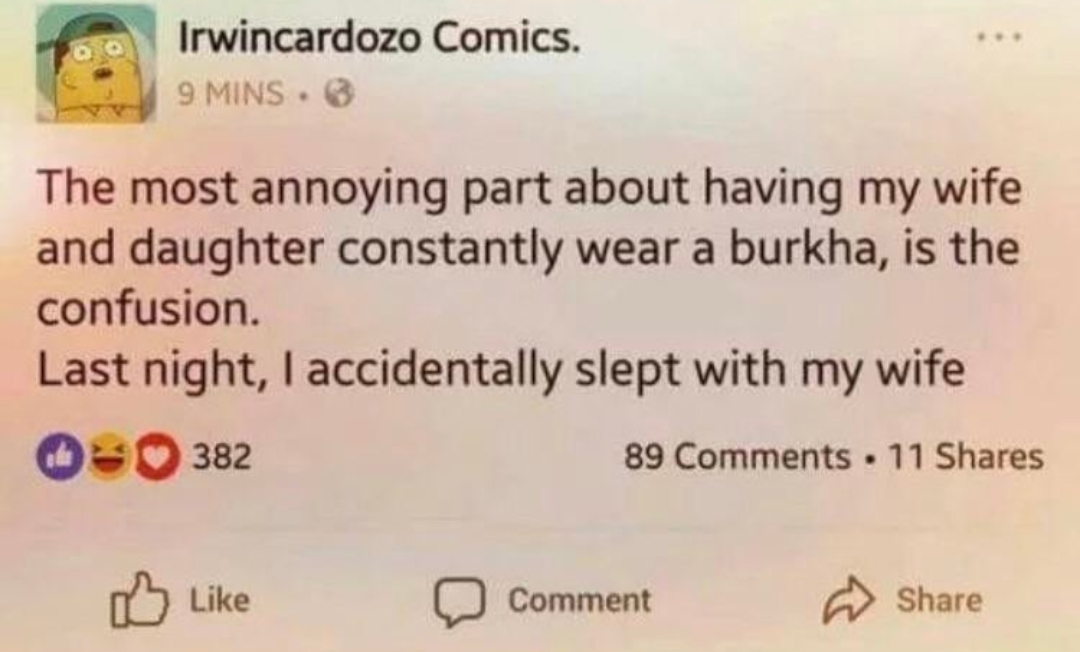The image size is (1080, 652).
Task: Click the Like button label
Action: pos(220,599)
